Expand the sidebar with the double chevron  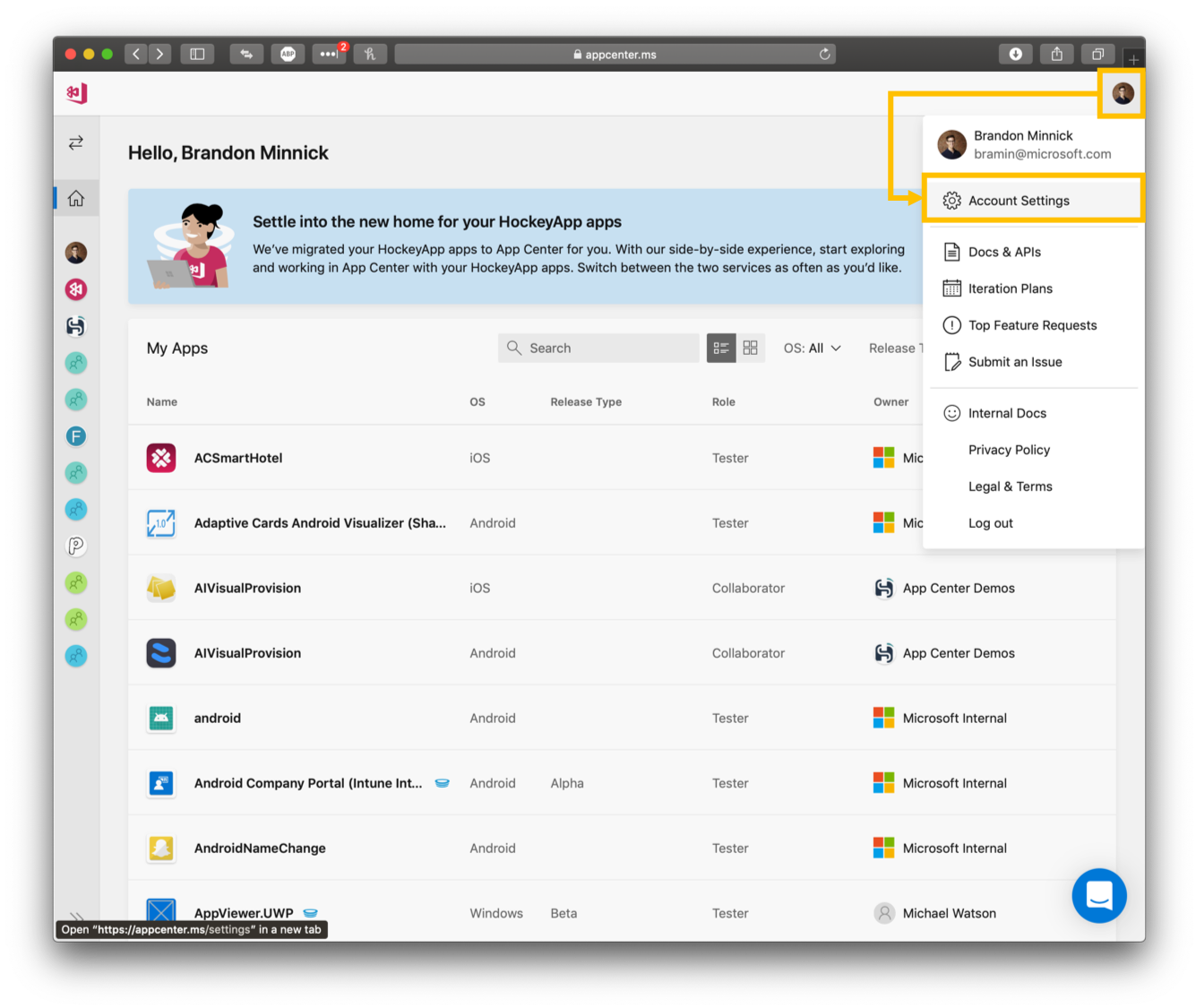point(77,916)
